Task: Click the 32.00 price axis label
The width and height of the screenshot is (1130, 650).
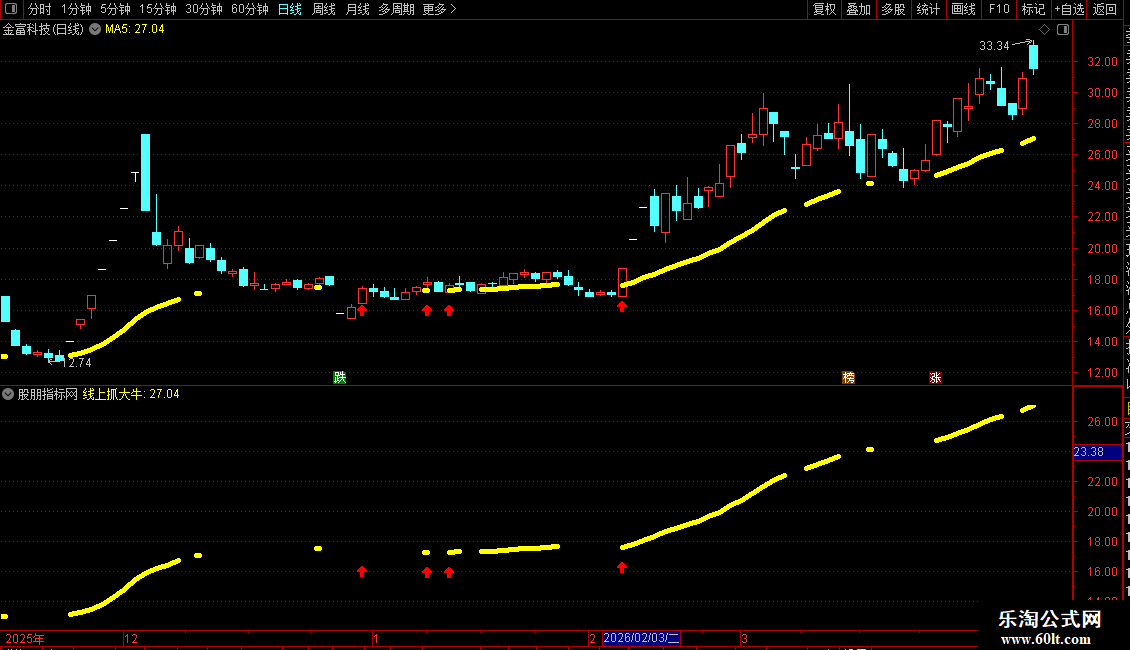Action: 1103,62
